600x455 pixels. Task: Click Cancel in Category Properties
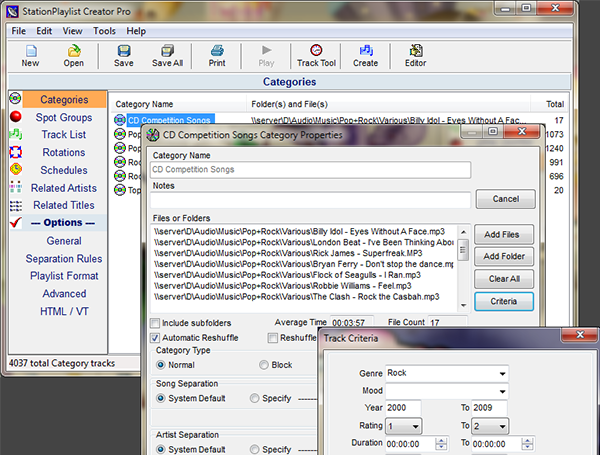pyautogui.click(x=505, y=199)
